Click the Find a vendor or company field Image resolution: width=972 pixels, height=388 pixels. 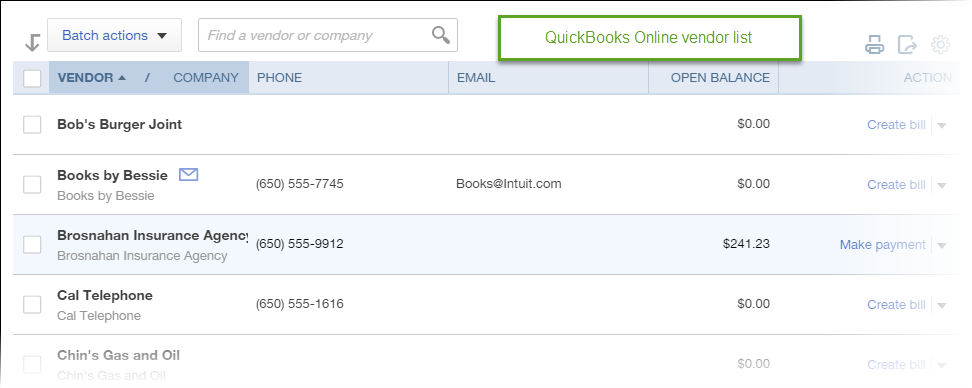(316, 35)
